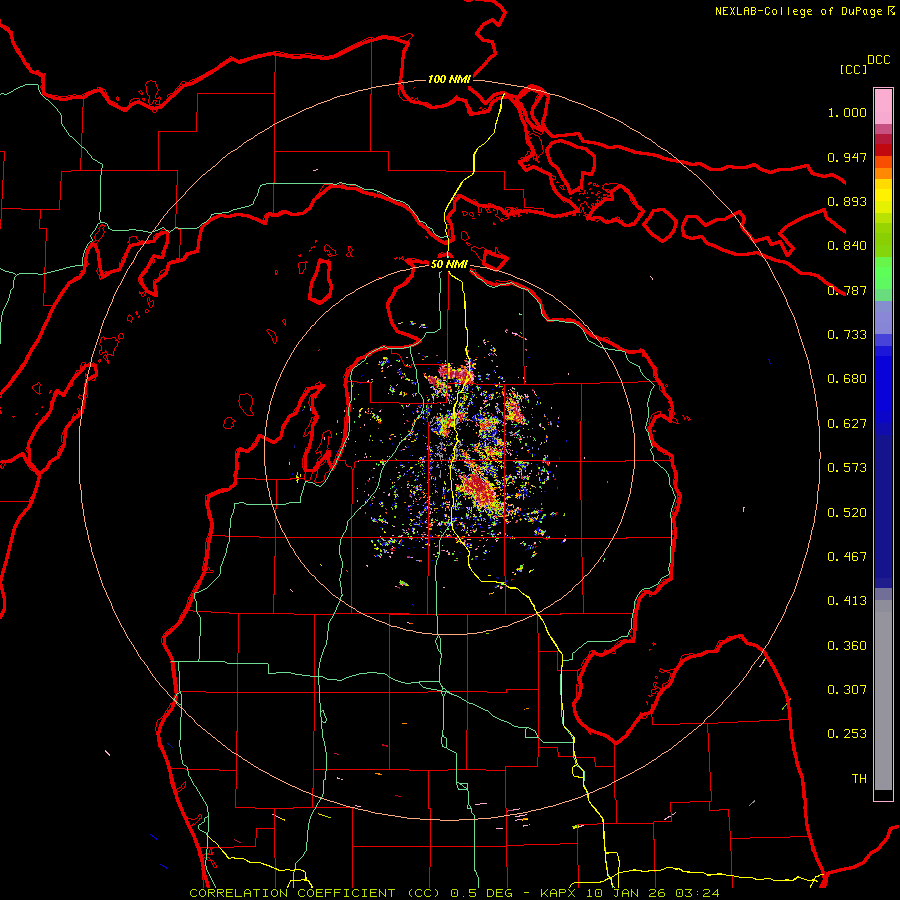The width and height of the screenshot is (900, 900).
Task: Click the NEXLAB-College of DuPage title text
Action: (798, 11)
